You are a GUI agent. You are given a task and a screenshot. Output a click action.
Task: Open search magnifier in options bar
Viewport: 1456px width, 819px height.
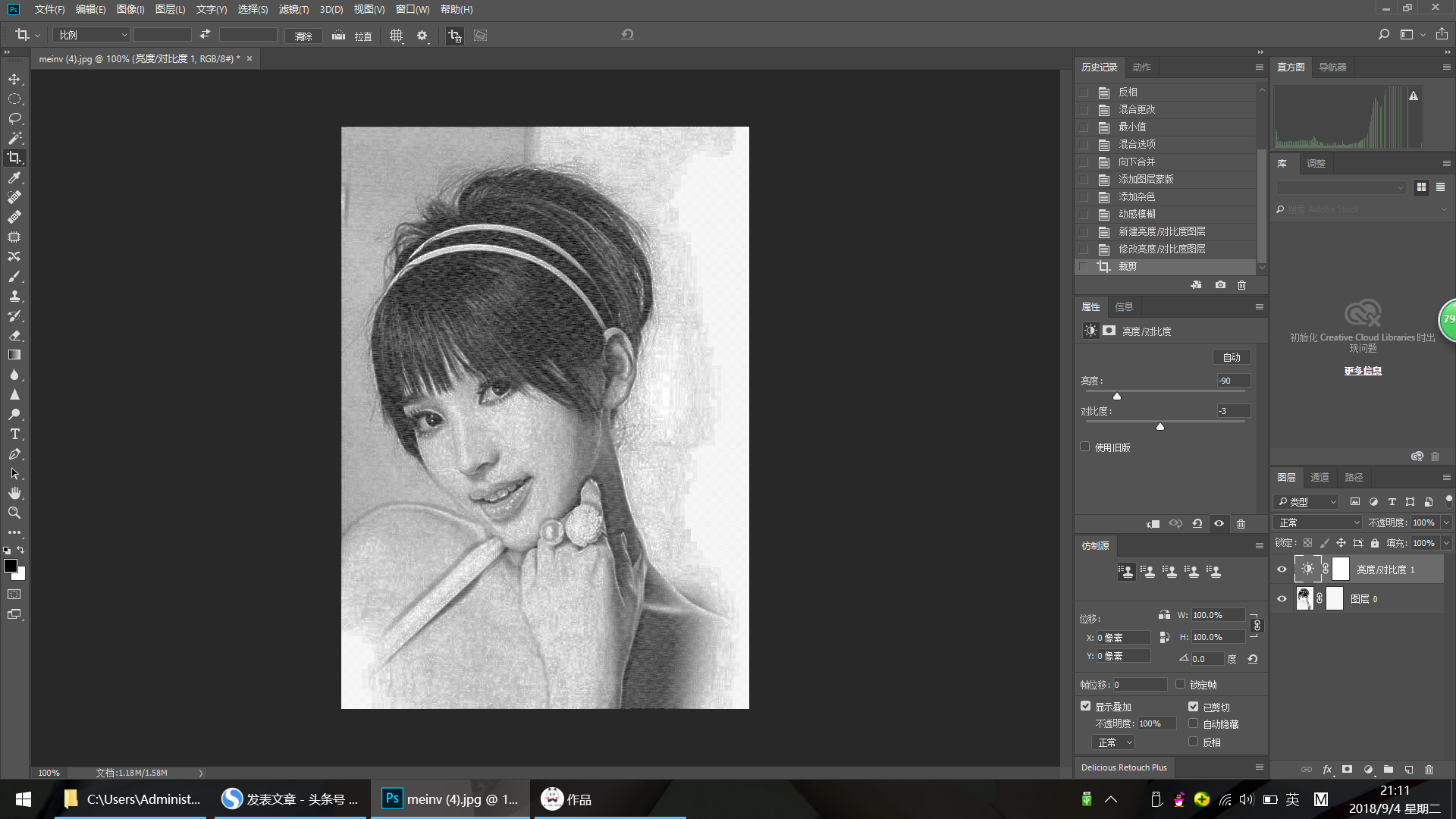[x=1384, y=35]
